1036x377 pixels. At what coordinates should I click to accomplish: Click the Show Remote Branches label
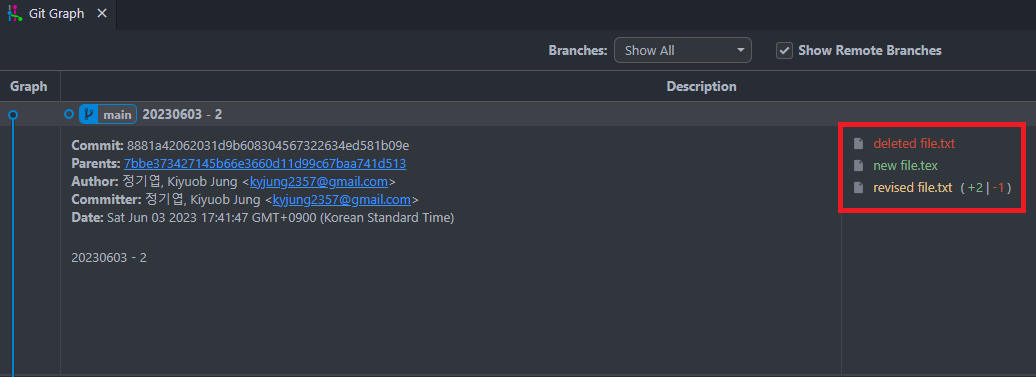(x=870, y=50)
